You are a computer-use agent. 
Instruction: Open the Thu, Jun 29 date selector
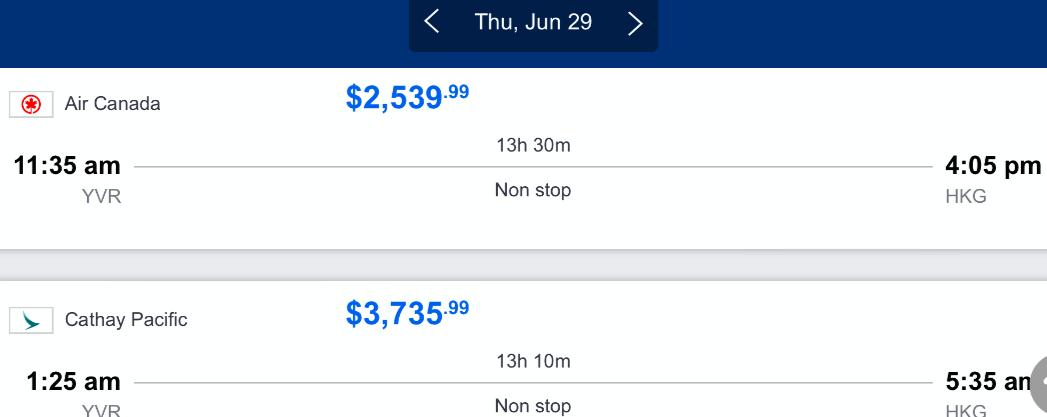pos(533,22)
